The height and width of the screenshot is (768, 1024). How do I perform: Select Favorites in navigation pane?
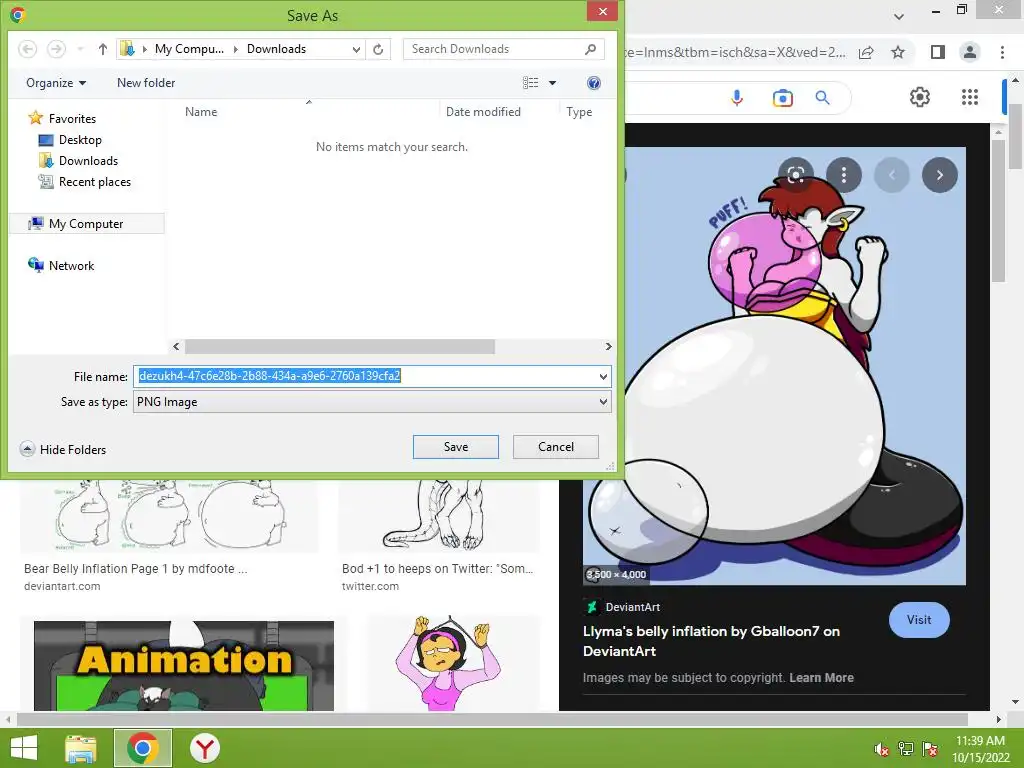pos(72,119)
